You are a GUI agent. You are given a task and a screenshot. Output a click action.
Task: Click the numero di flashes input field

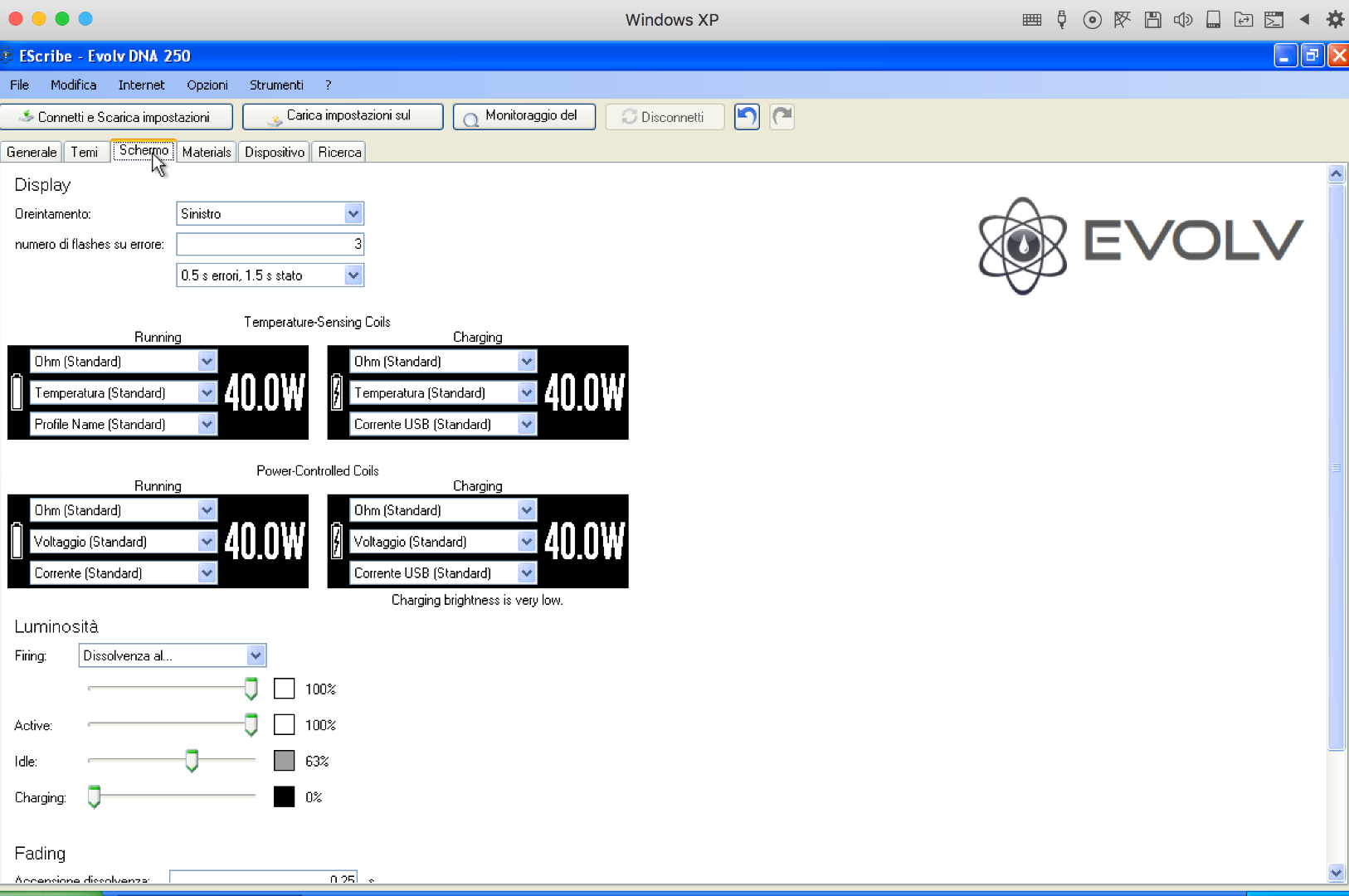(x=270, y=244)
